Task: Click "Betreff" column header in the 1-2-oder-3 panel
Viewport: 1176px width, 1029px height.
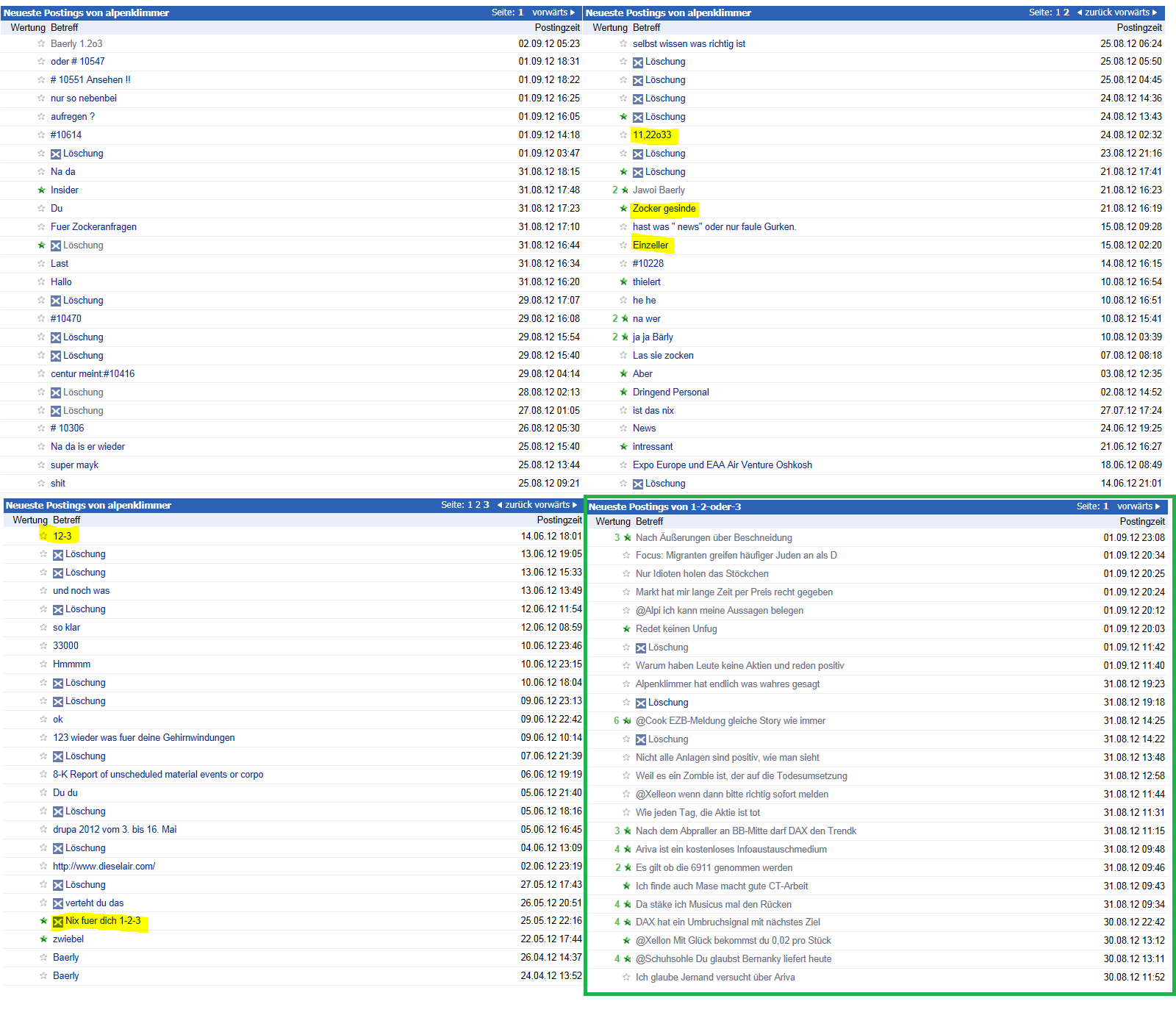Action: [x=649, y=521]
